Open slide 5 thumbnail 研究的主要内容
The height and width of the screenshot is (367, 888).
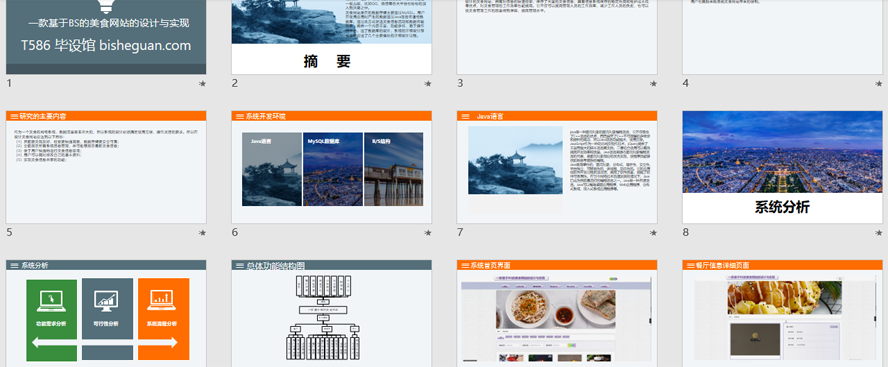tap(106, 167)
